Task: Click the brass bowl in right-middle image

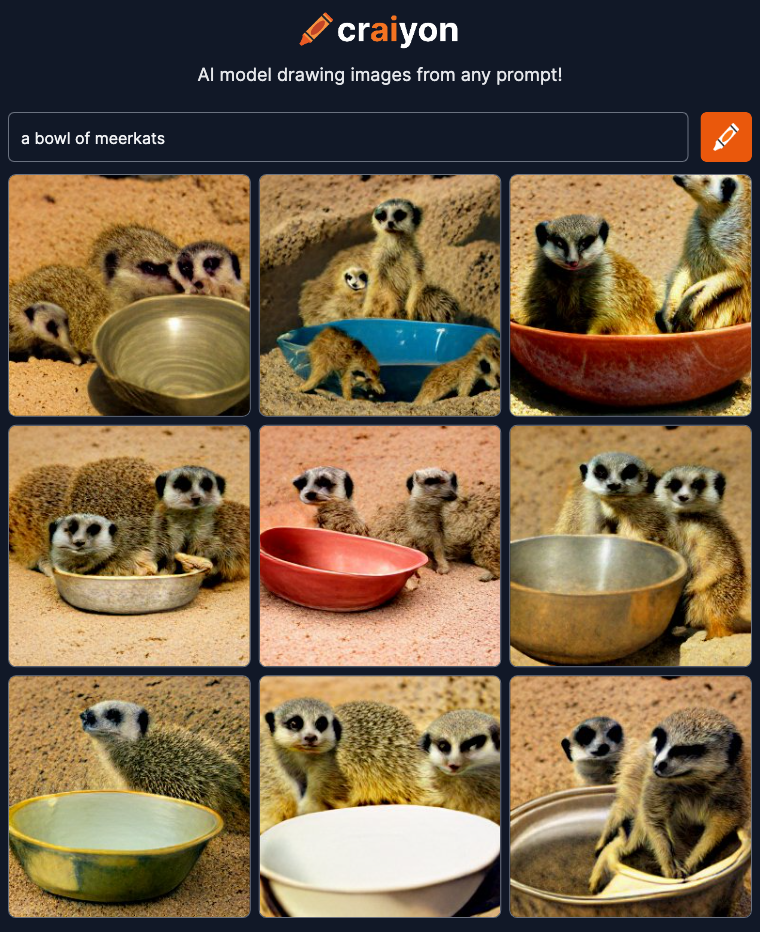Action: [596, 597]
